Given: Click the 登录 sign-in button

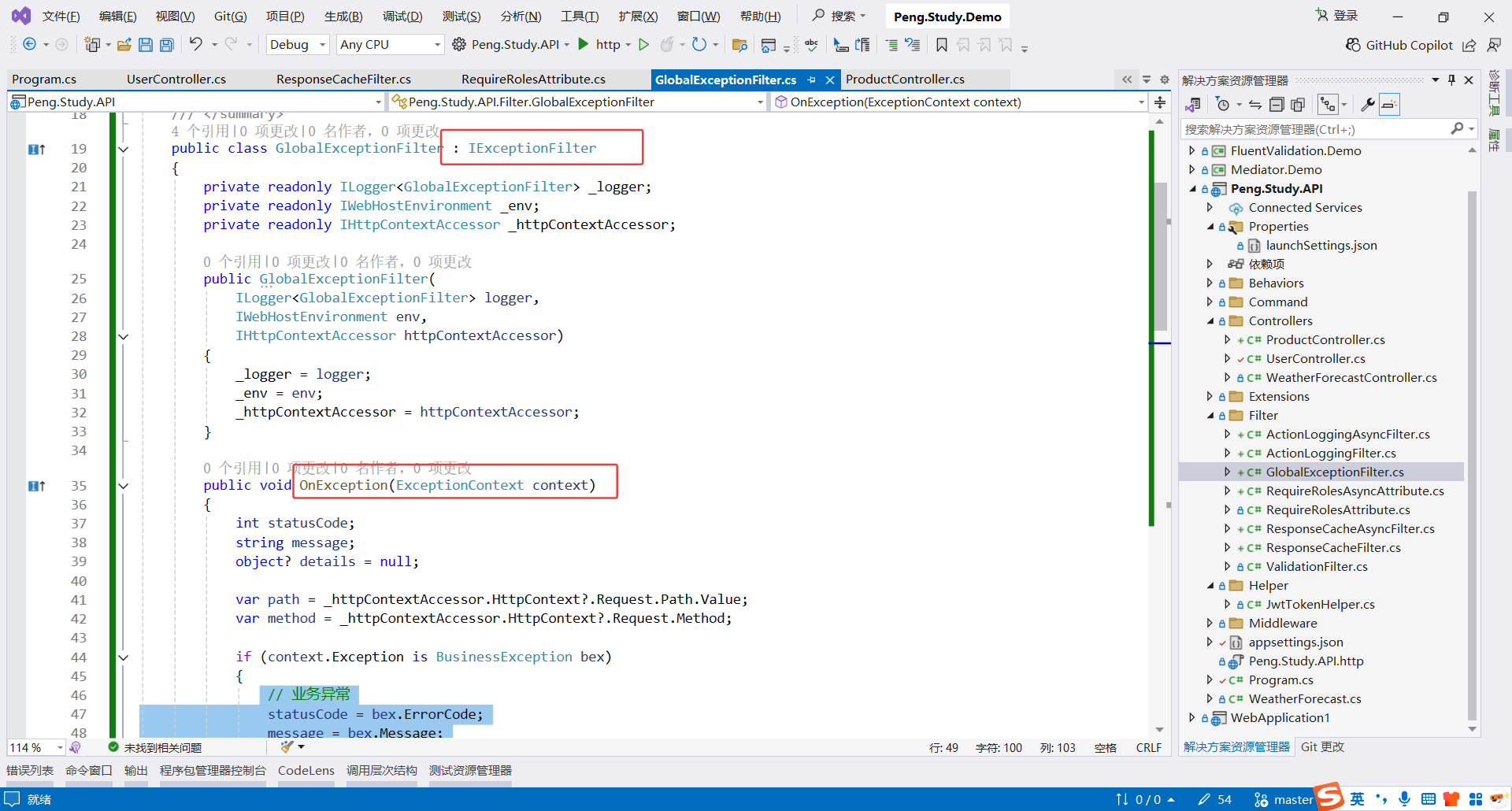Looking at the screenshot, I should click(1336, 16).
